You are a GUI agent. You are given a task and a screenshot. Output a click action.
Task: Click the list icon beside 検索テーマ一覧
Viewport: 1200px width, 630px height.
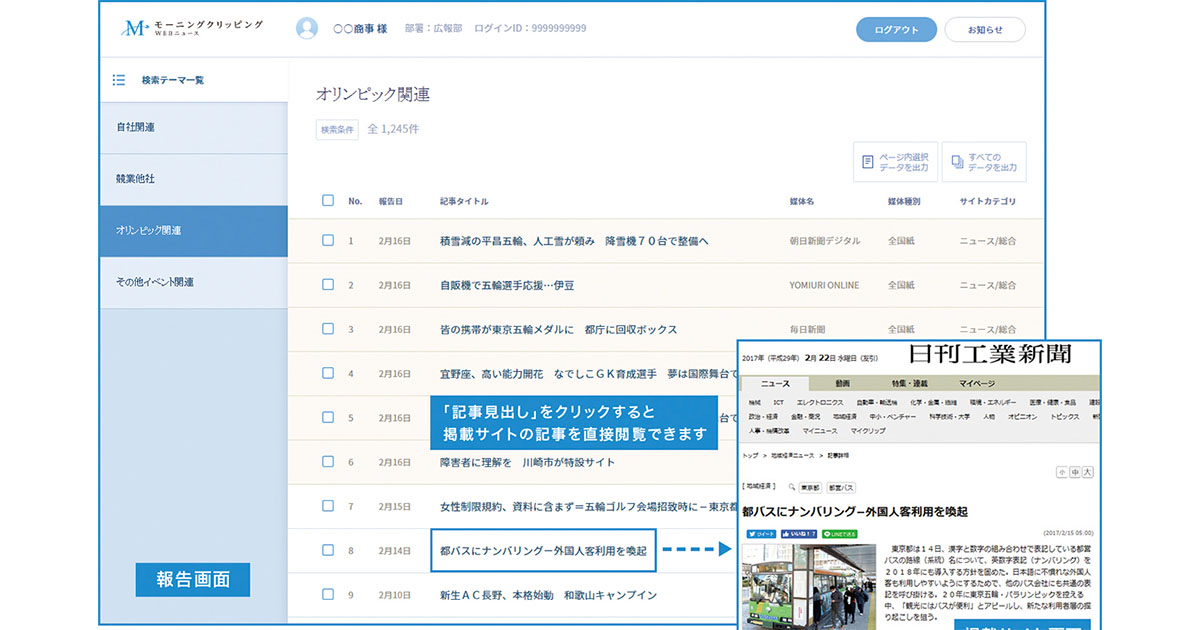click(119, 80)
